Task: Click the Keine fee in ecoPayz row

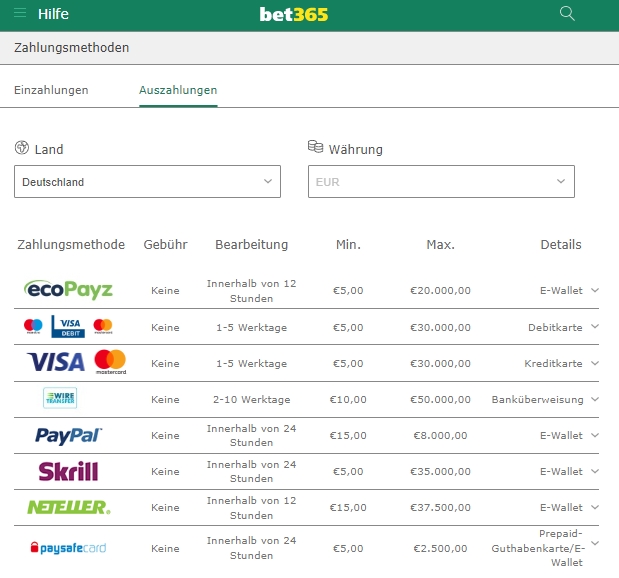Action: pos(165,291)
